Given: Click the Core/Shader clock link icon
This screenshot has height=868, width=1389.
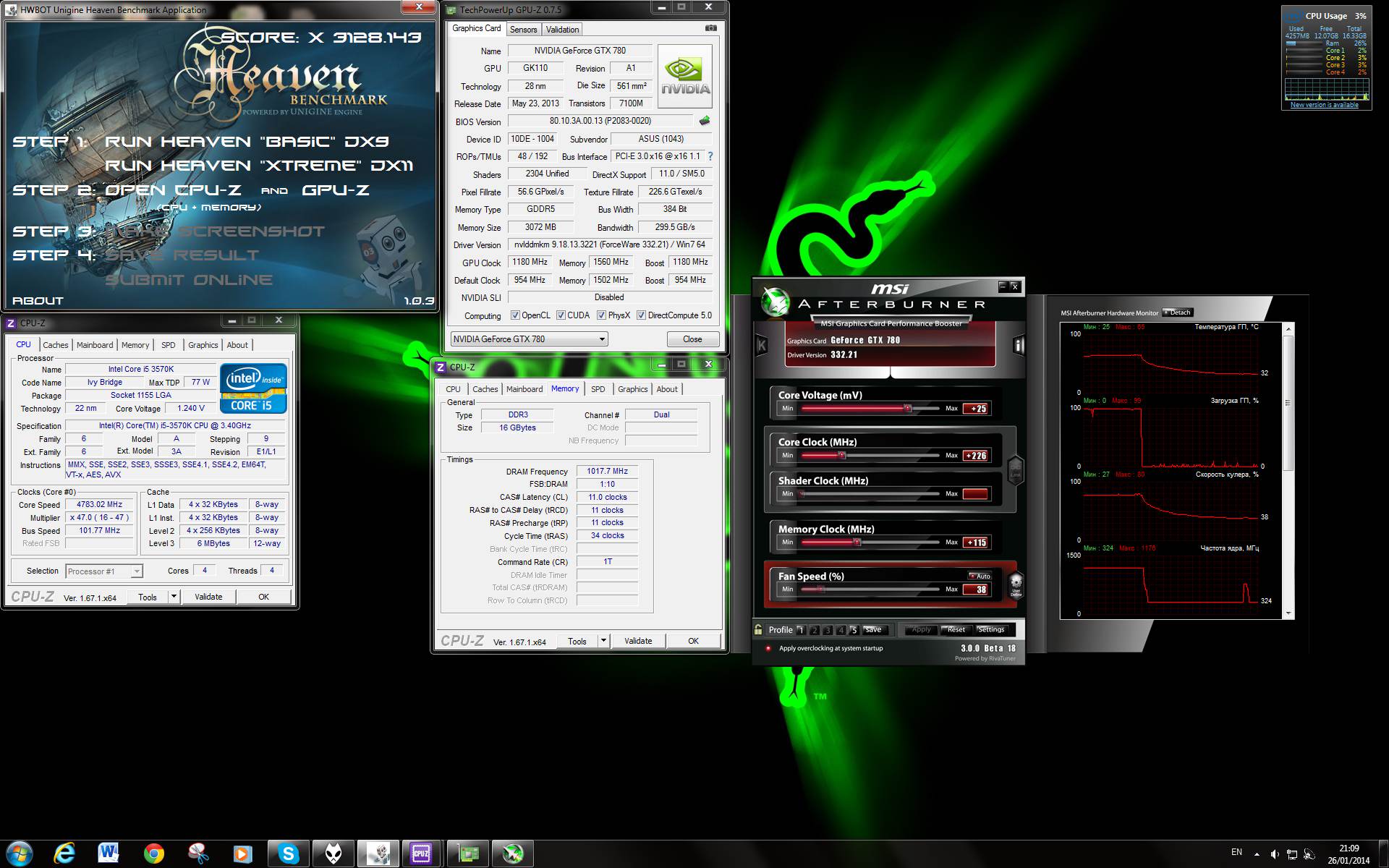Looking at the screenshot, I should point(1016,470).
